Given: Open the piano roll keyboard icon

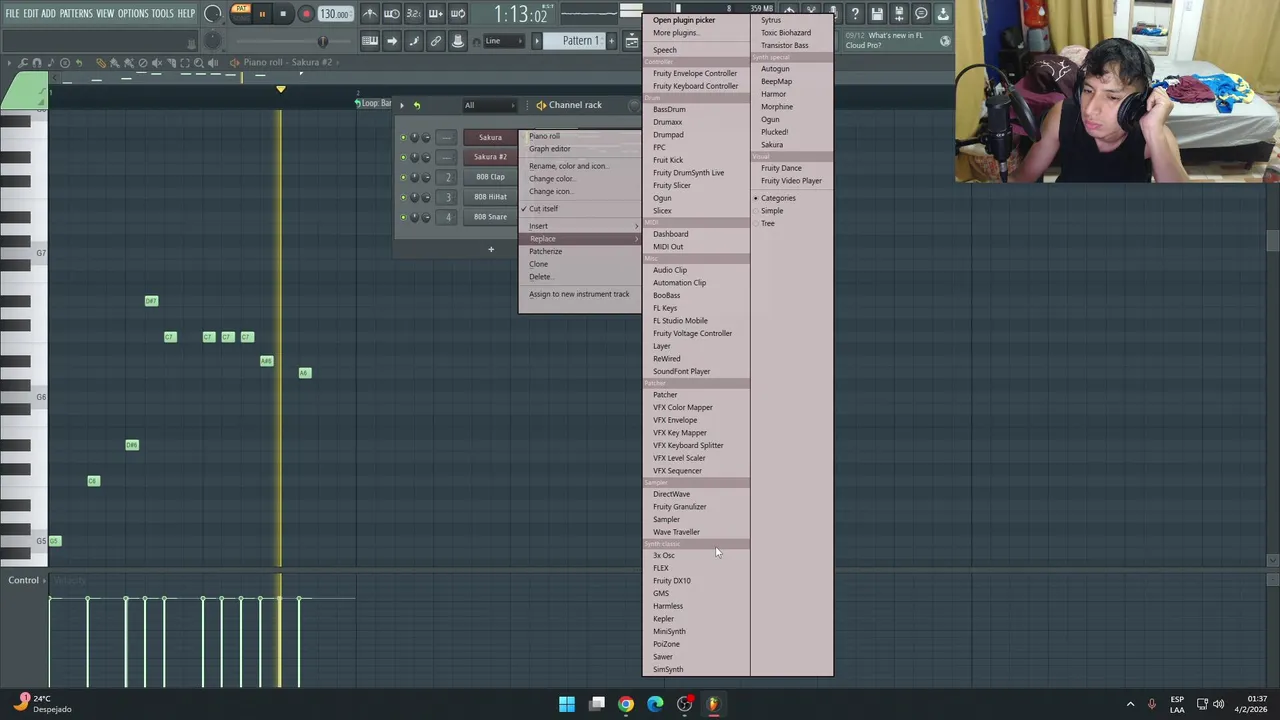Looking at the screenshot, I should pos(370,41).
